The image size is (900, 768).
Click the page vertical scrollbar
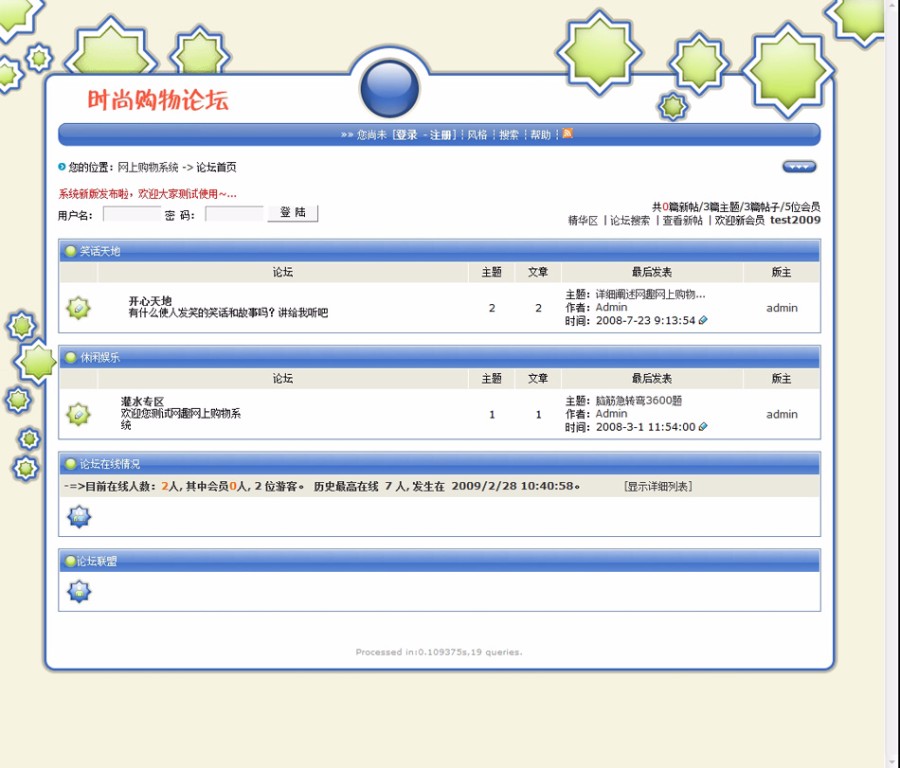click(x=892, y=384)
